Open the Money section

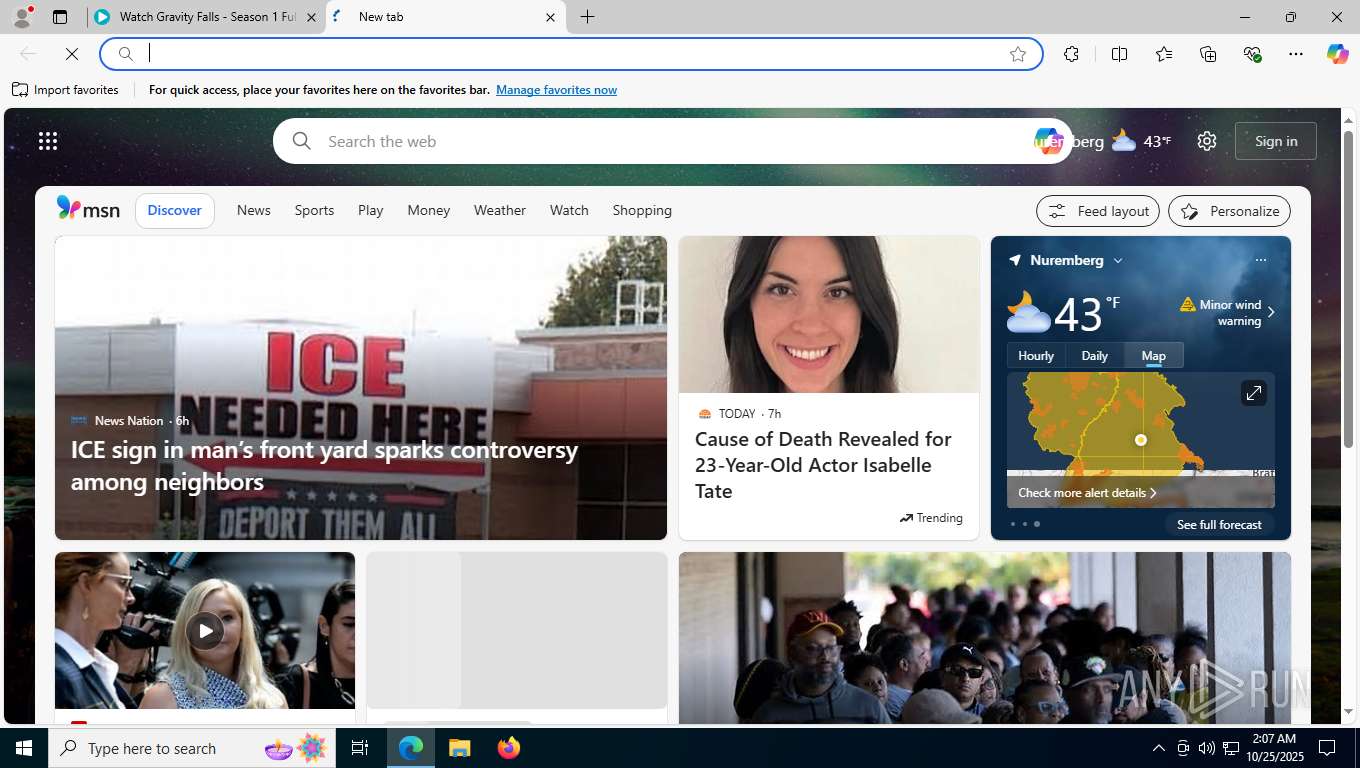tap(429, 210)
